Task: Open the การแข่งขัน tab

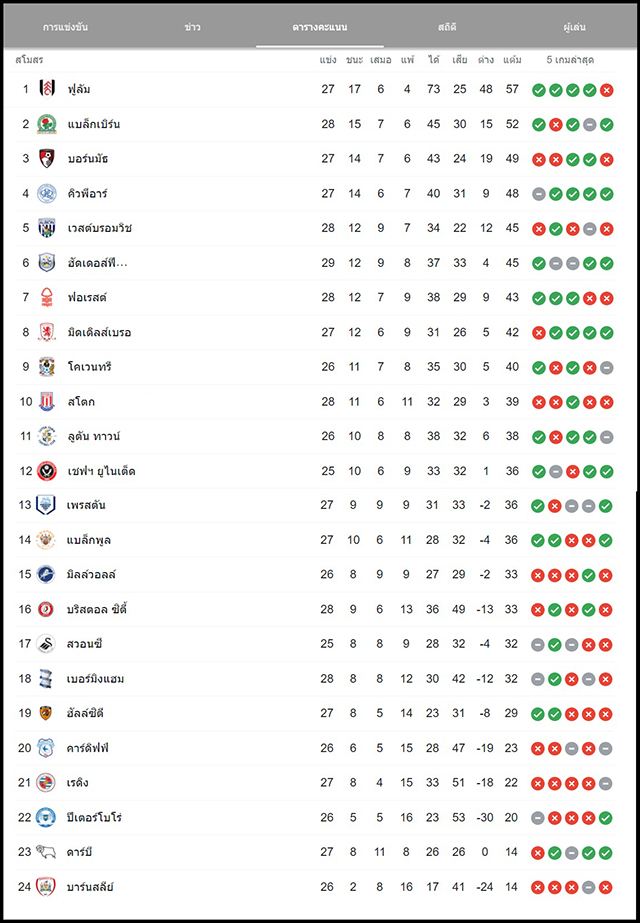Action: click(65, 27)
